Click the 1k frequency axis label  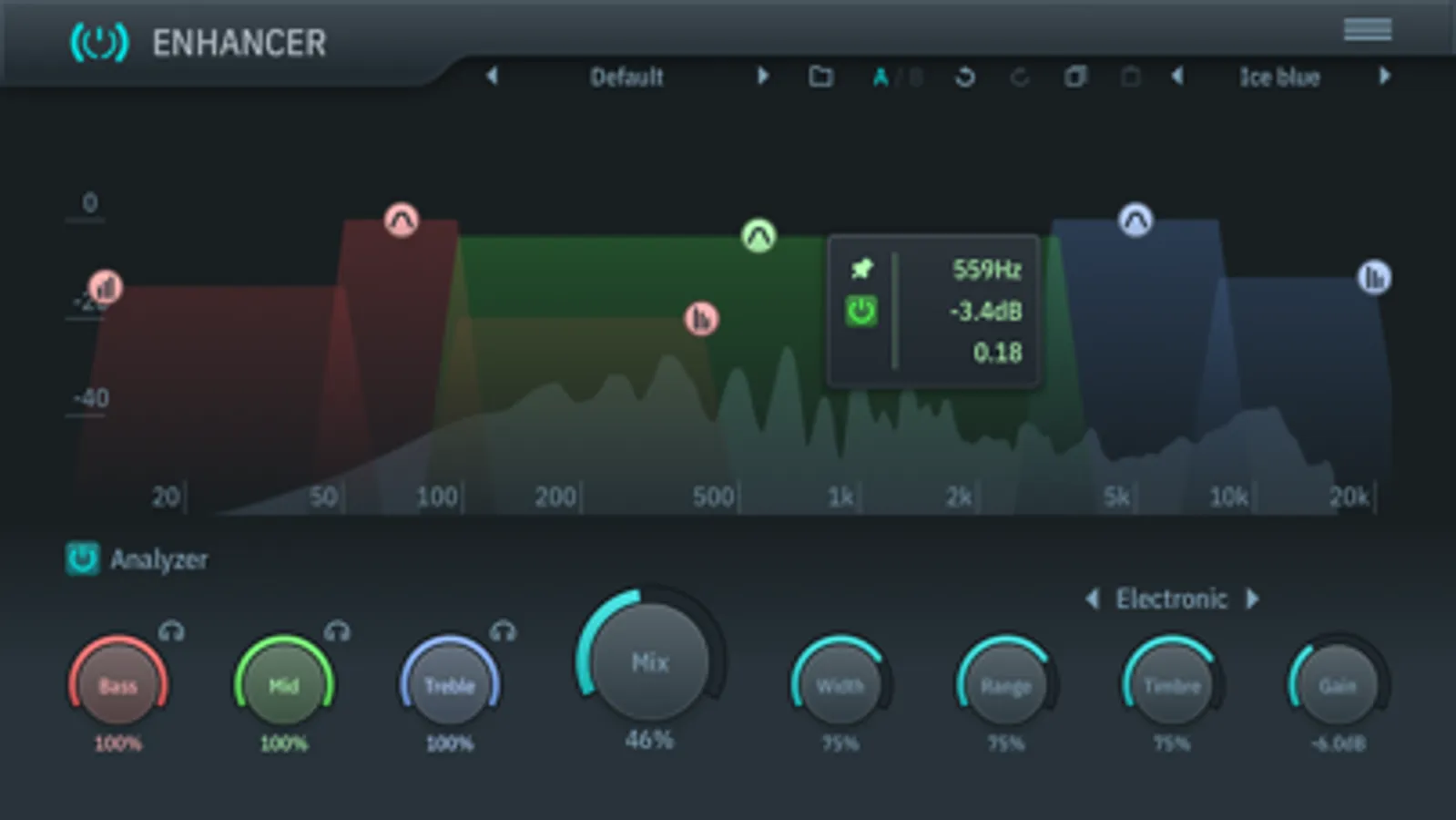point(840,497)
